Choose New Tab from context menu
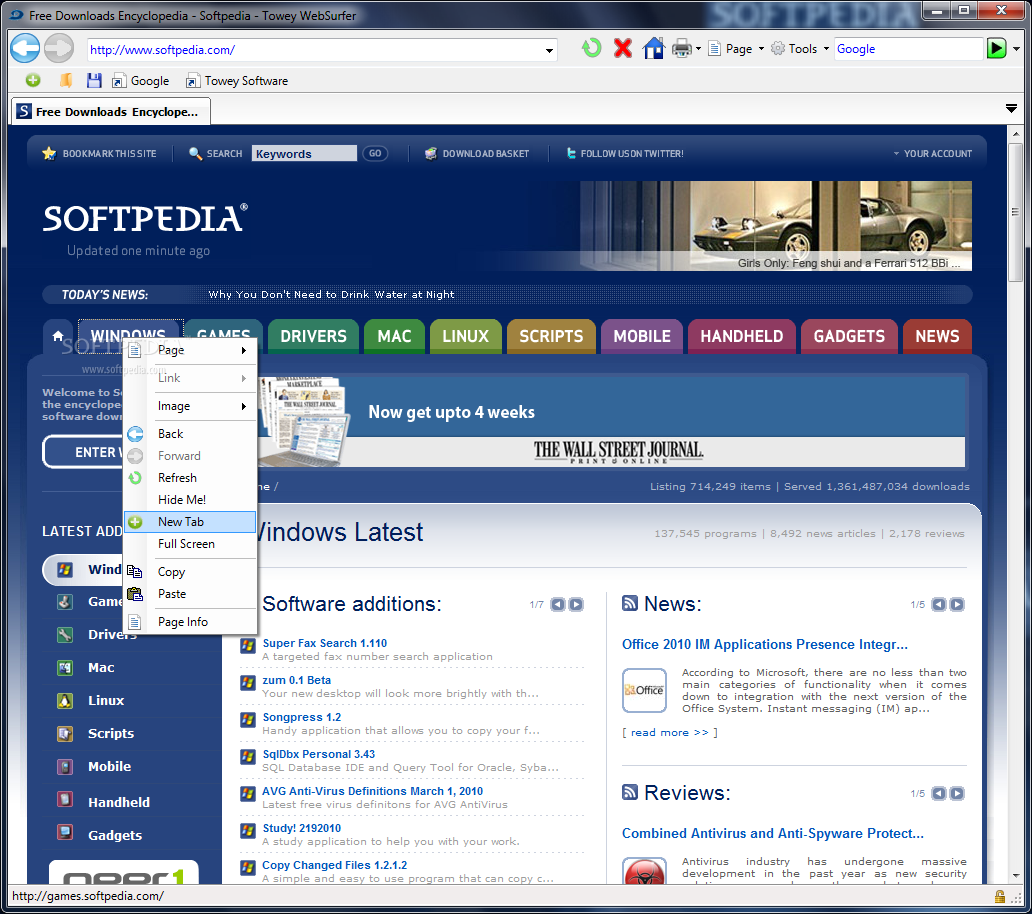This screenshot has height=914, width=1032. coord(190,522)
